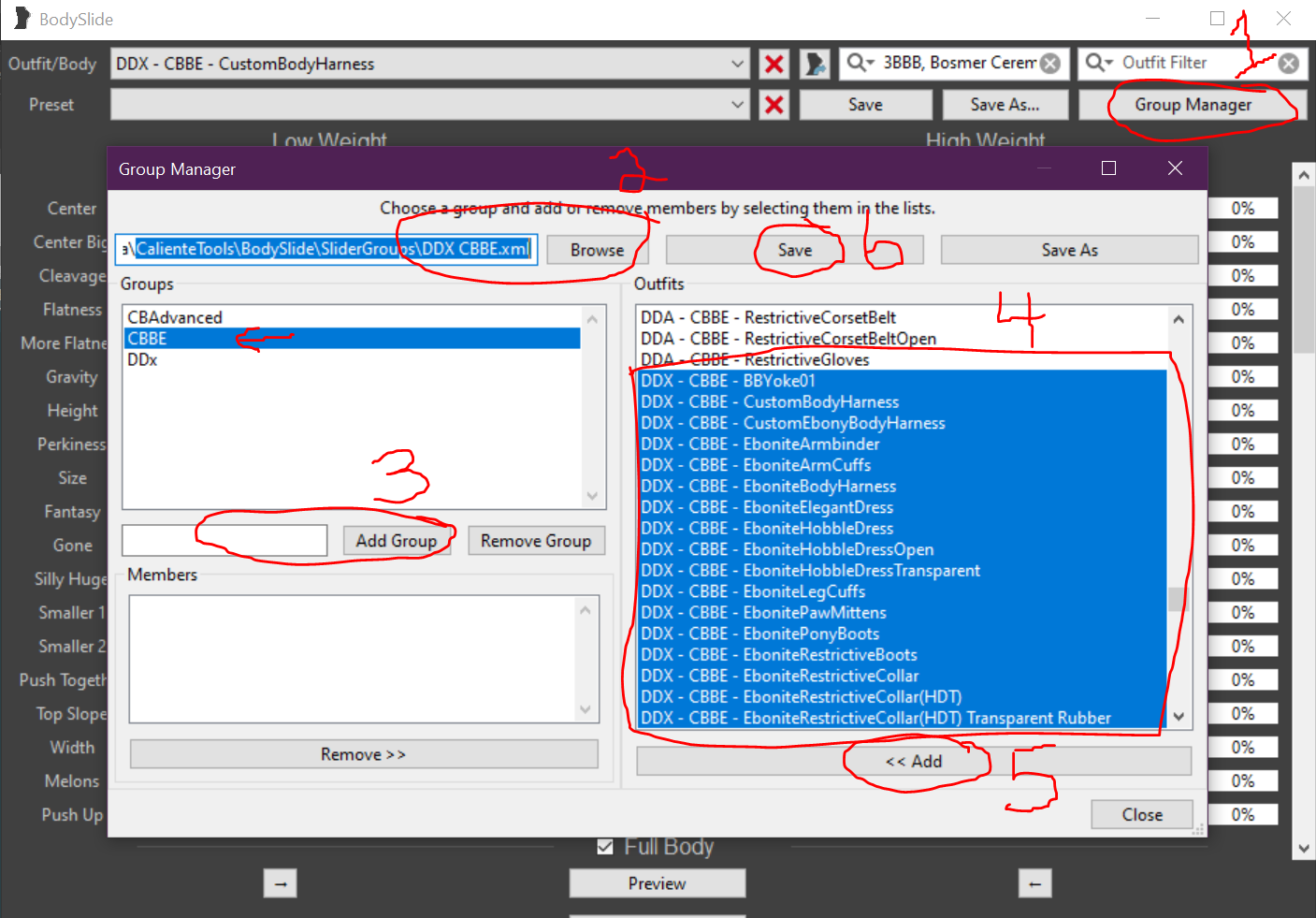Select DDX - CBBE - CustomBodyHarness outfit row
1316x918 pixels.
[x=902, y=401]
